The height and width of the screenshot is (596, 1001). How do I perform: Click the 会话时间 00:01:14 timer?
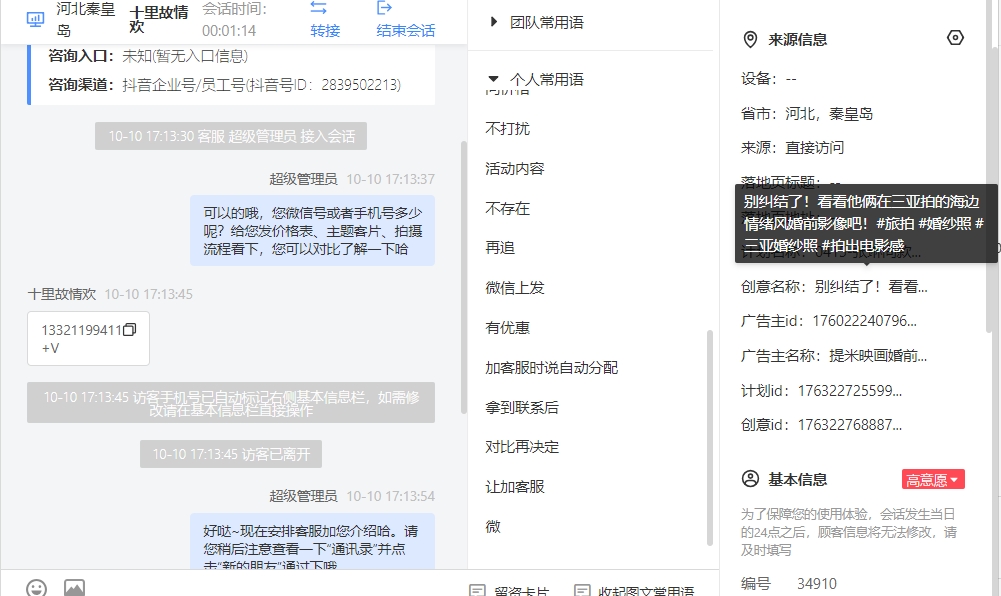[234, 20]
